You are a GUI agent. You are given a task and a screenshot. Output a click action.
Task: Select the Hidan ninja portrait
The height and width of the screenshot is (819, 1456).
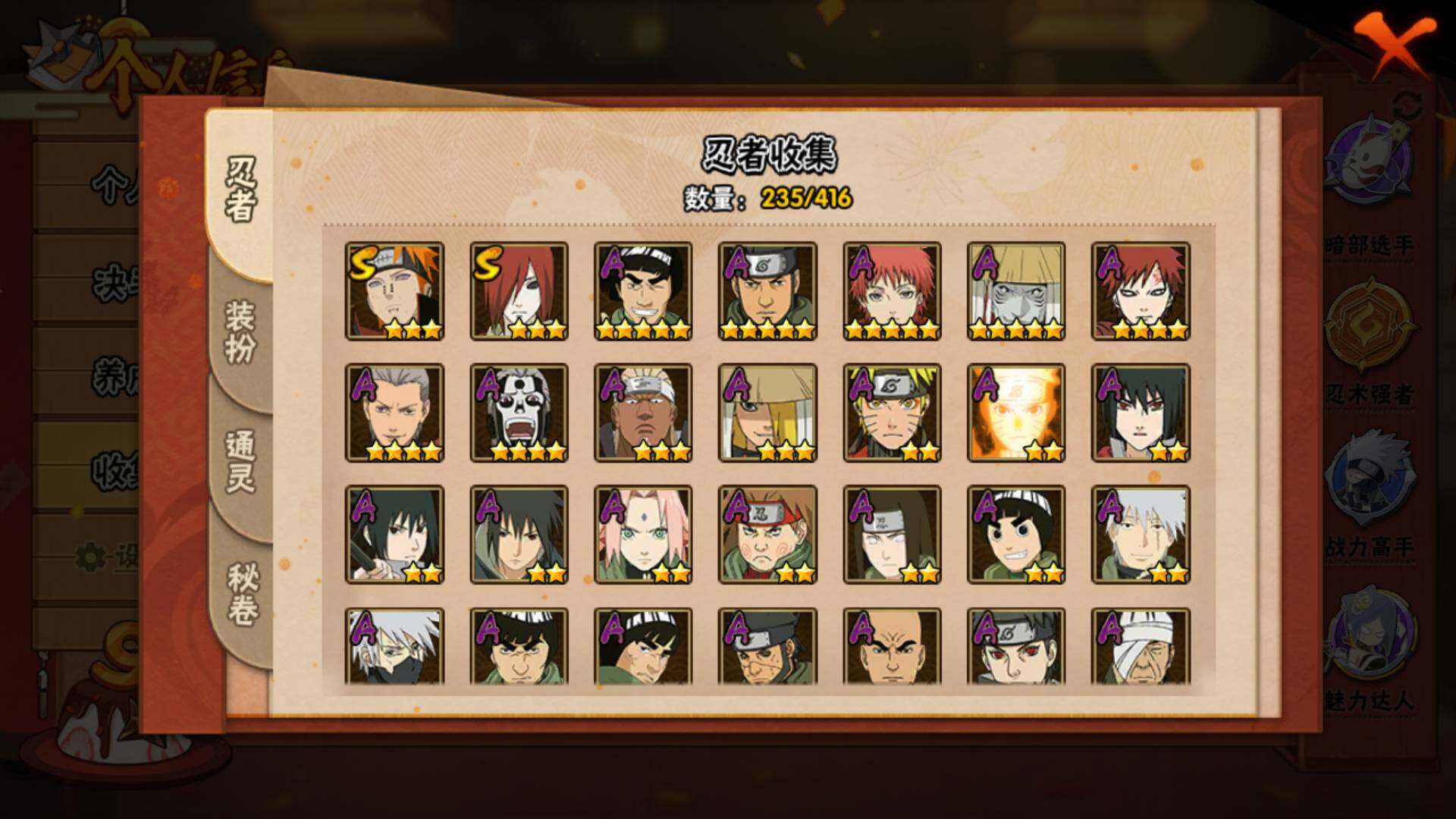[394, 413]
